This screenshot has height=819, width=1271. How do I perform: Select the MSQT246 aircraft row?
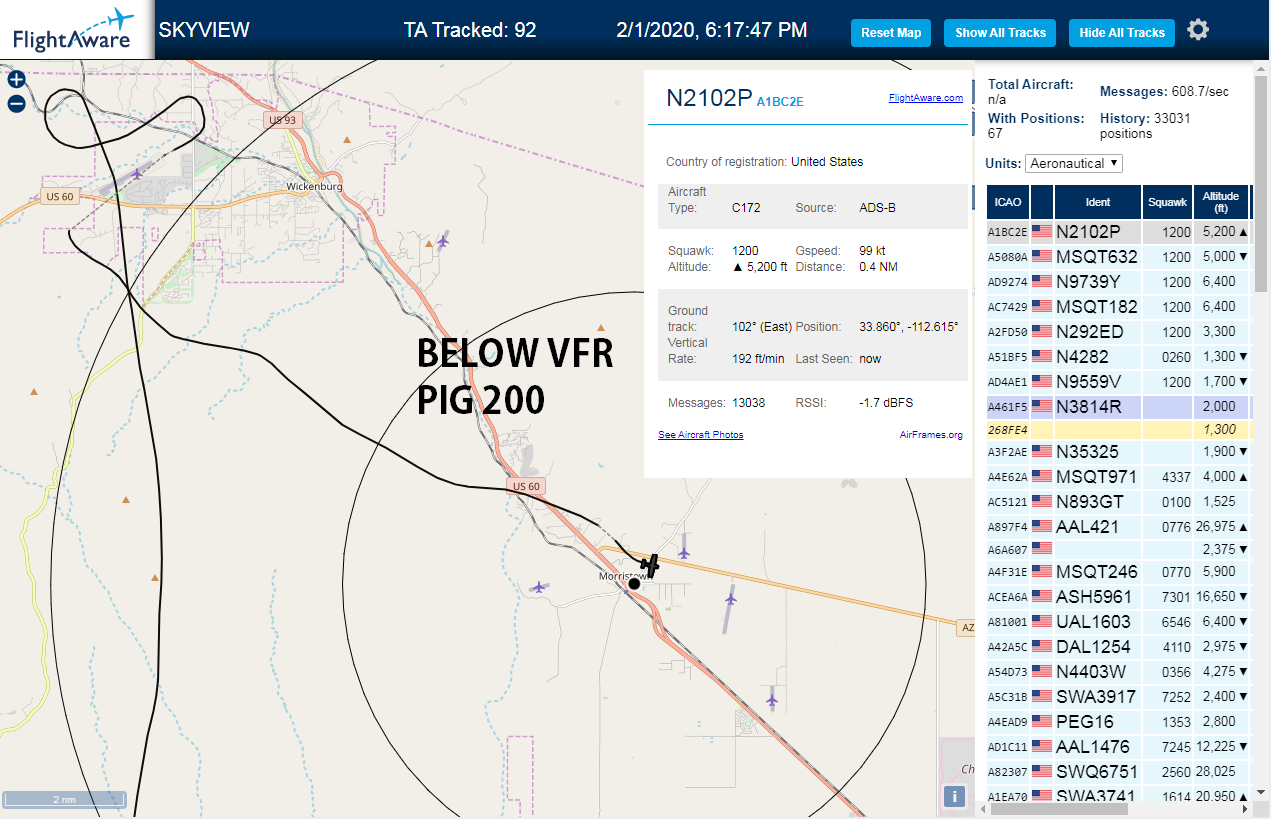point(1118,571)
